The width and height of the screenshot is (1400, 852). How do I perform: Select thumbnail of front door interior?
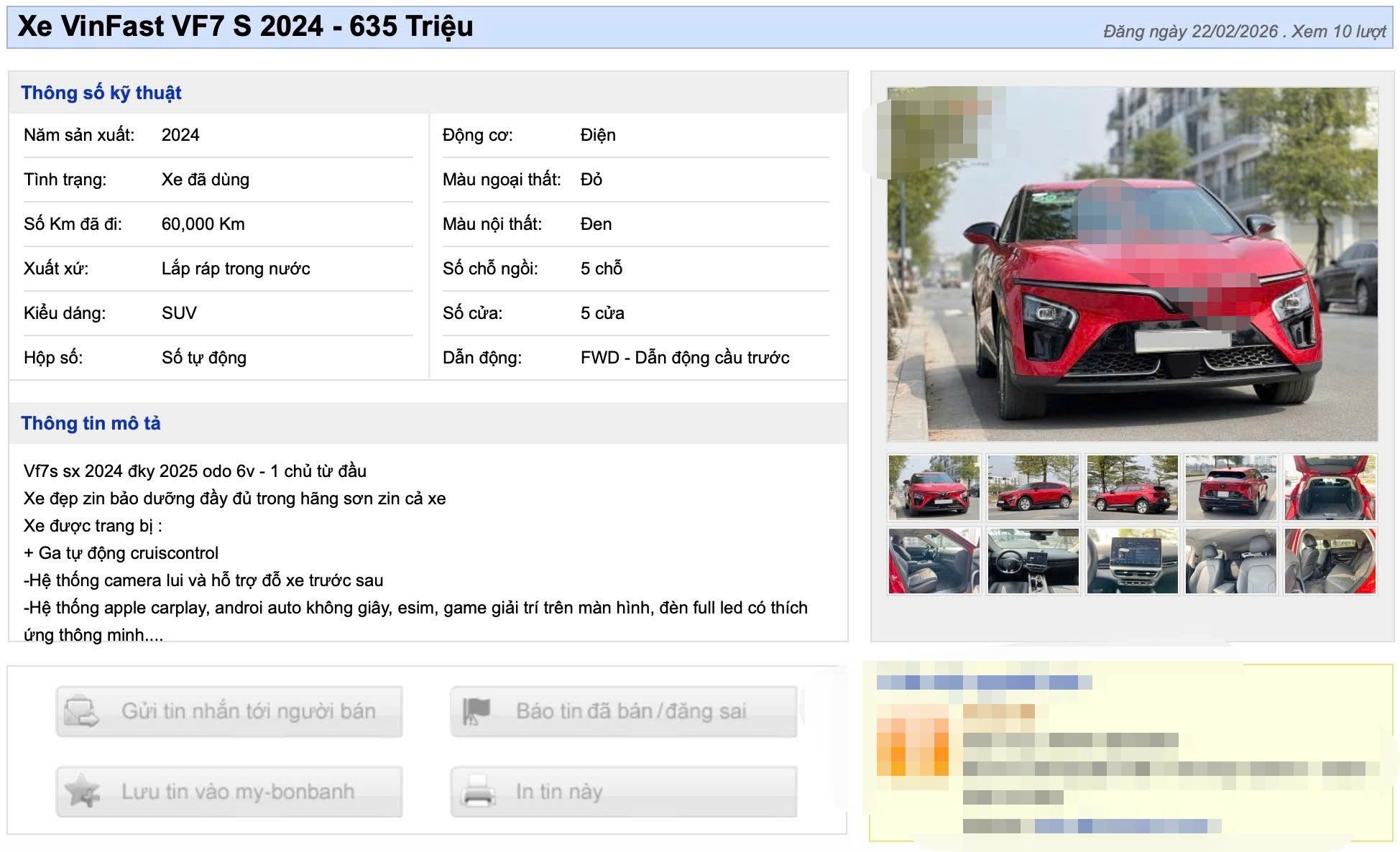point(934,561)
